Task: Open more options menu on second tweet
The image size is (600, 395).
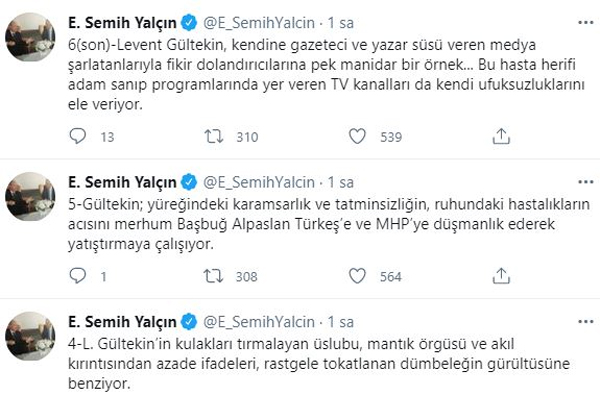Action: [585, 182]
